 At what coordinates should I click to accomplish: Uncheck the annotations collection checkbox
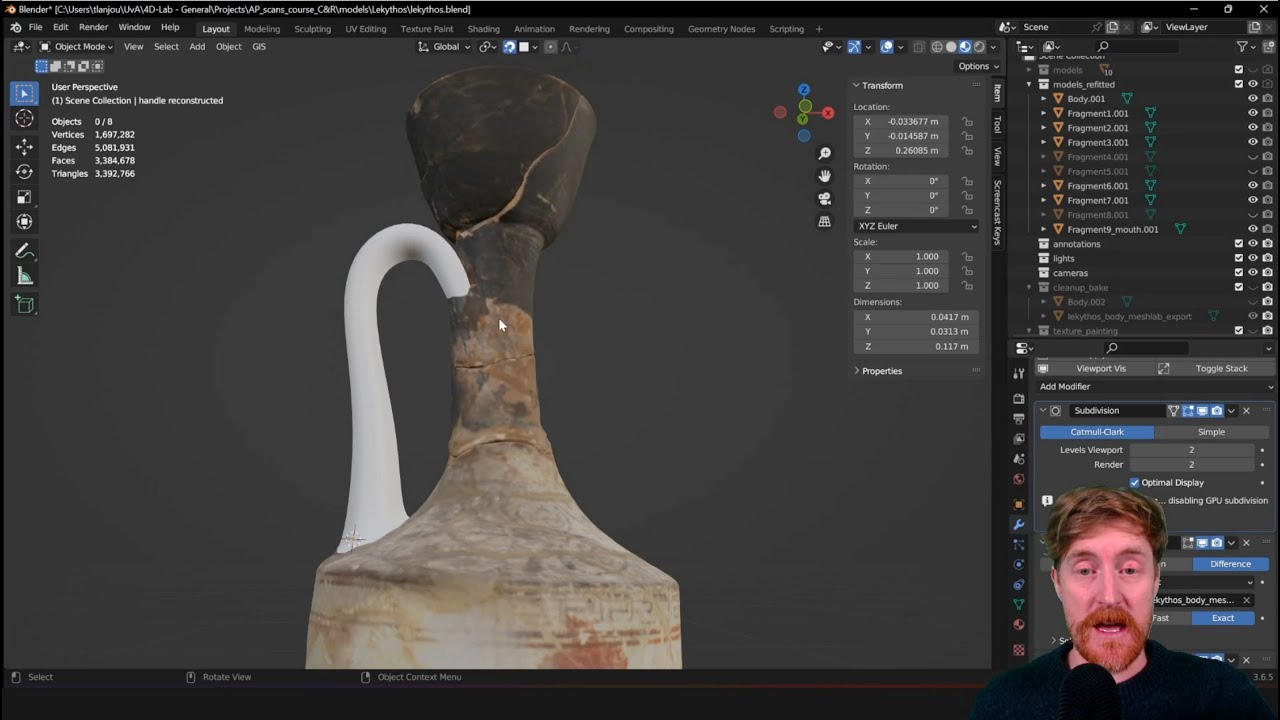coord(1239,244)
